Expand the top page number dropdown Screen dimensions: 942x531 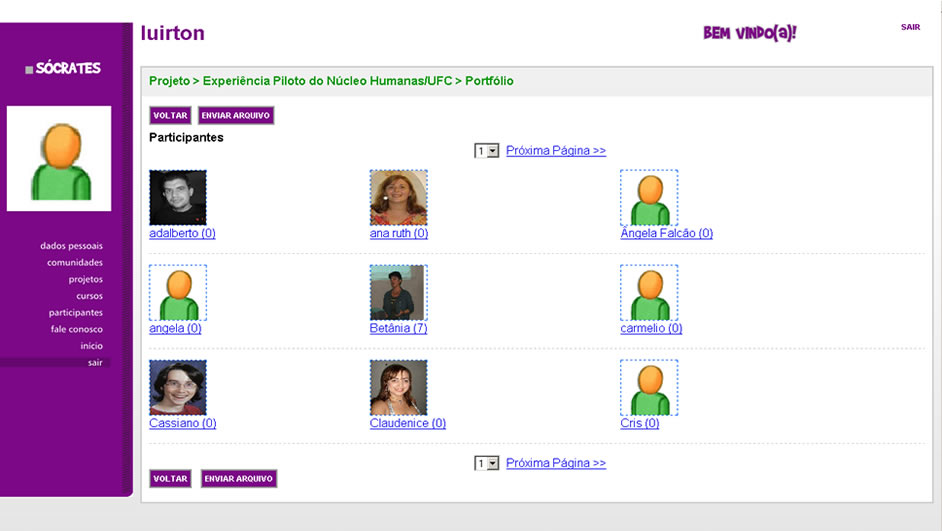coord(487,151)
